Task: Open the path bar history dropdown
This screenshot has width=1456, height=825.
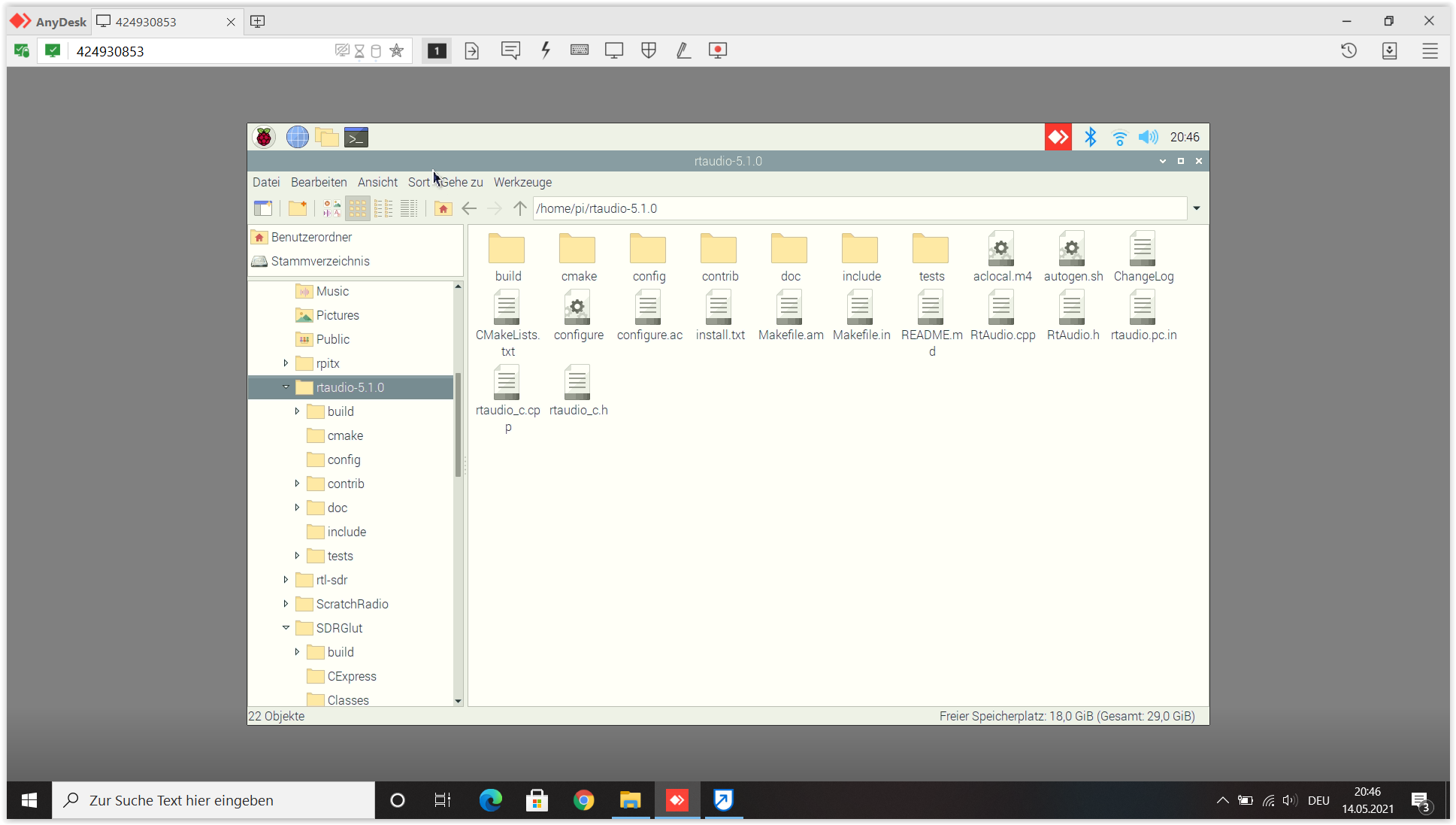Action: click(1197, 208)
